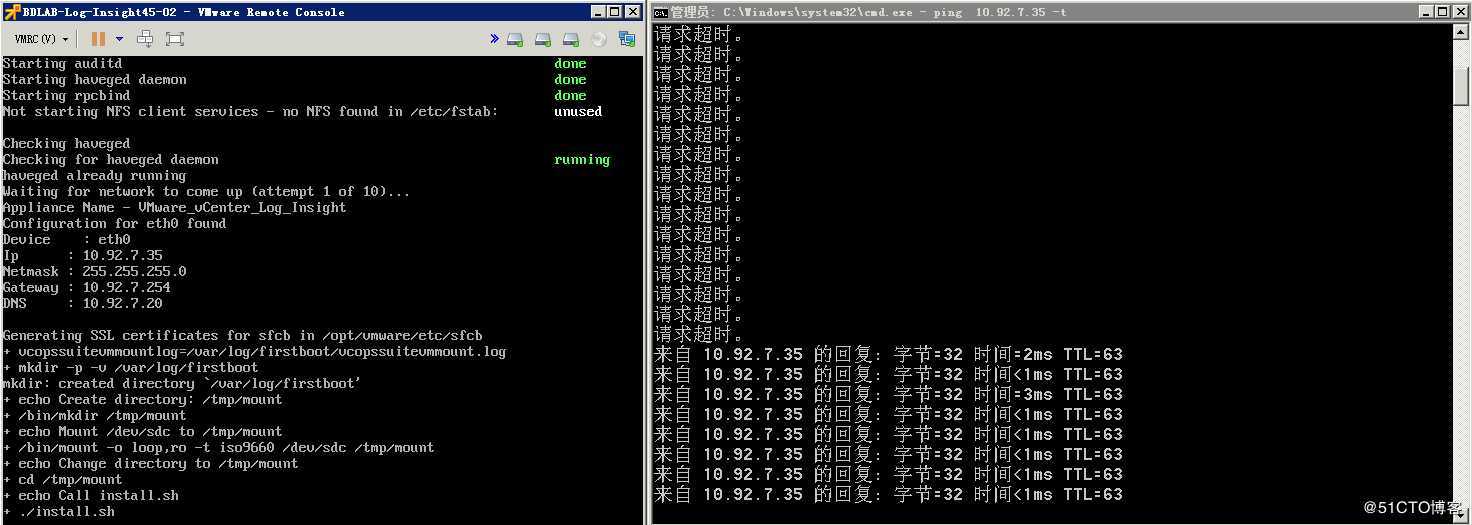Send Ctrl+Alt+Del using the toolbar icon
Viewport: 1472px width, 525px height.
(145, 39)
